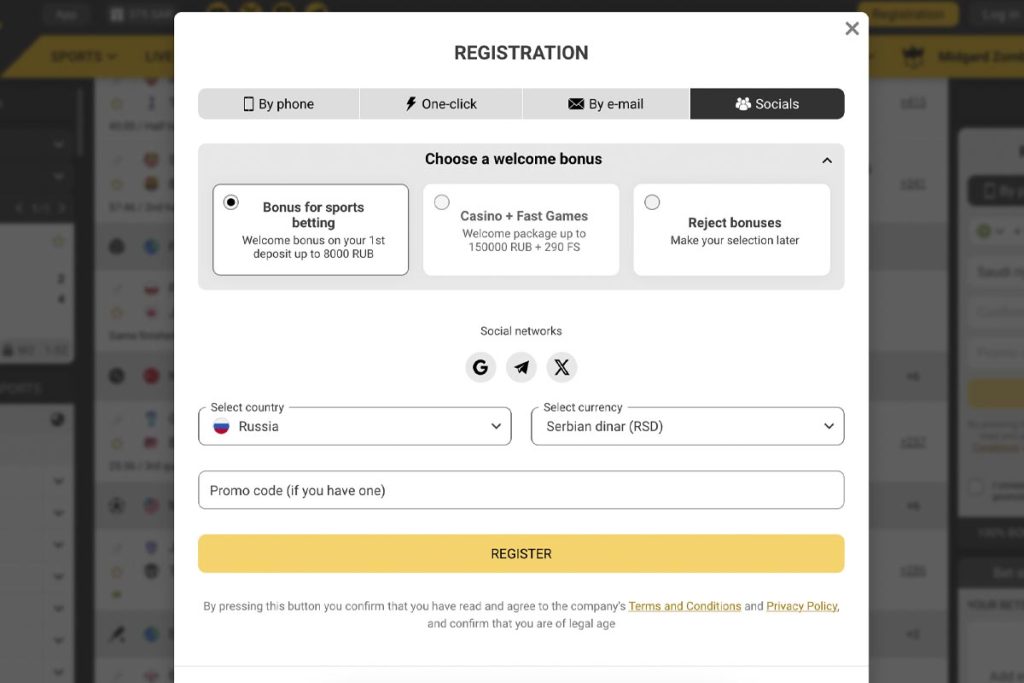Viewport: 1024px width, 683px height.
Task: Open the Select country dropdown
Action: 355,426
